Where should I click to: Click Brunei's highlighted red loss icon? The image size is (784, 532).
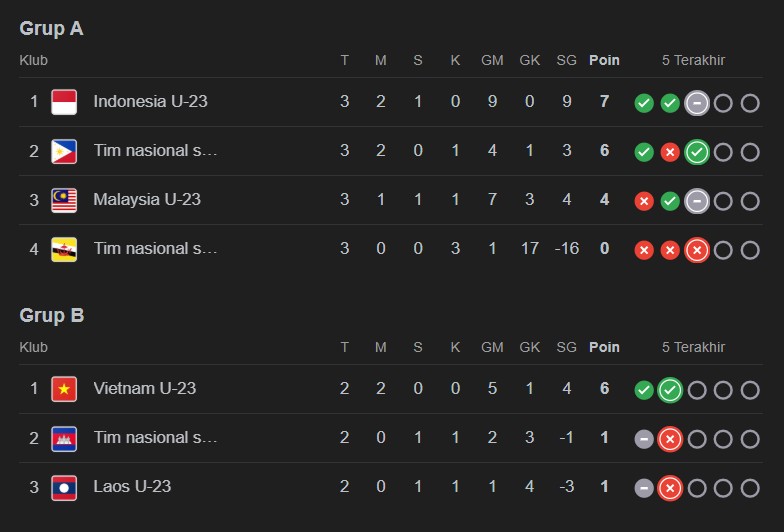pos(697,250)
